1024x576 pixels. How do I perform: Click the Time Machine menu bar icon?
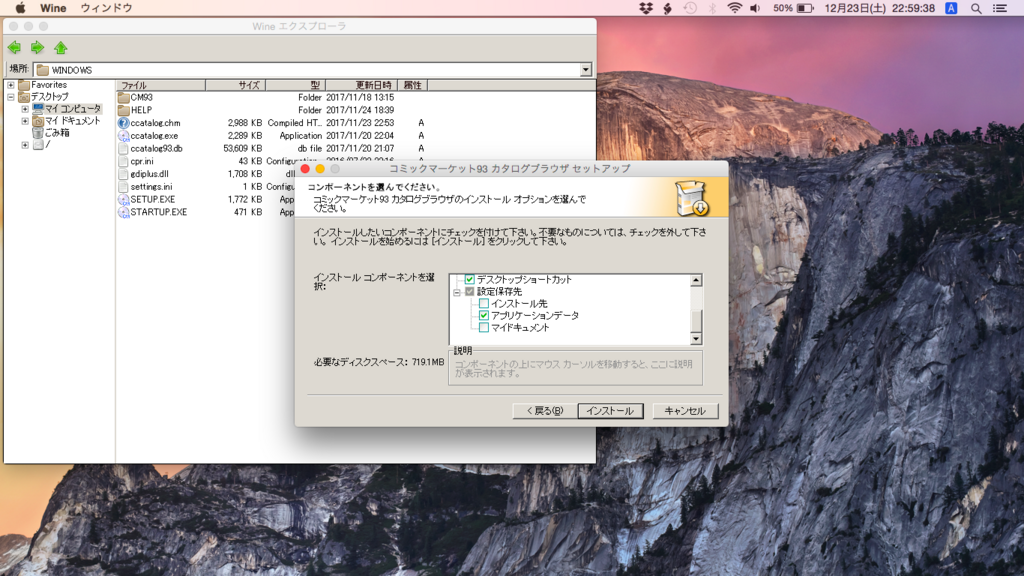690,8
